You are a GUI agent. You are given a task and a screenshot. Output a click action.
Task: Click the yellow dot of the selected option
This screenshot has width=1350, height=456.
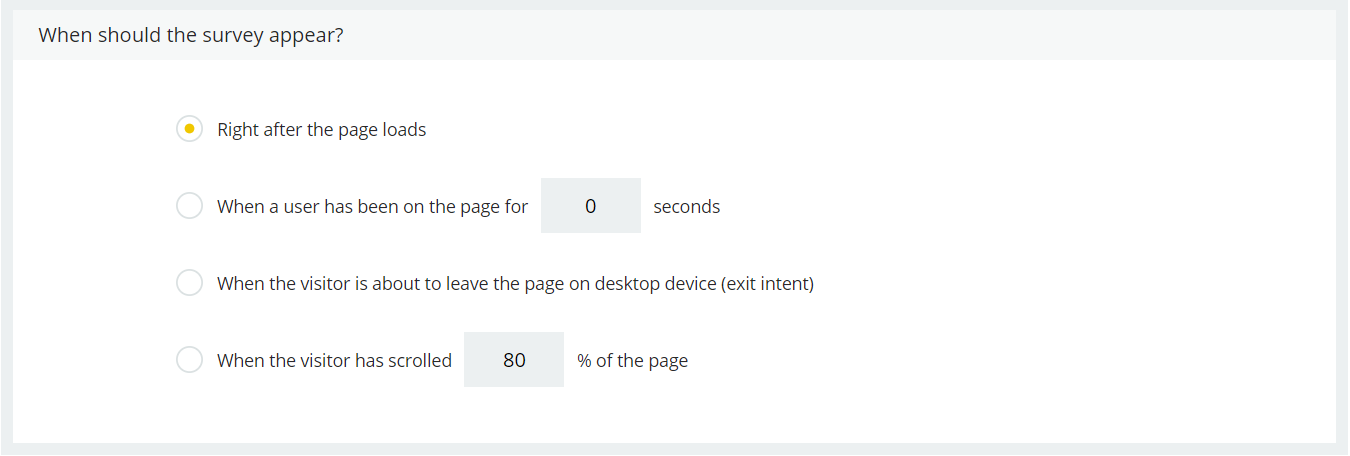tap(190, 129)
